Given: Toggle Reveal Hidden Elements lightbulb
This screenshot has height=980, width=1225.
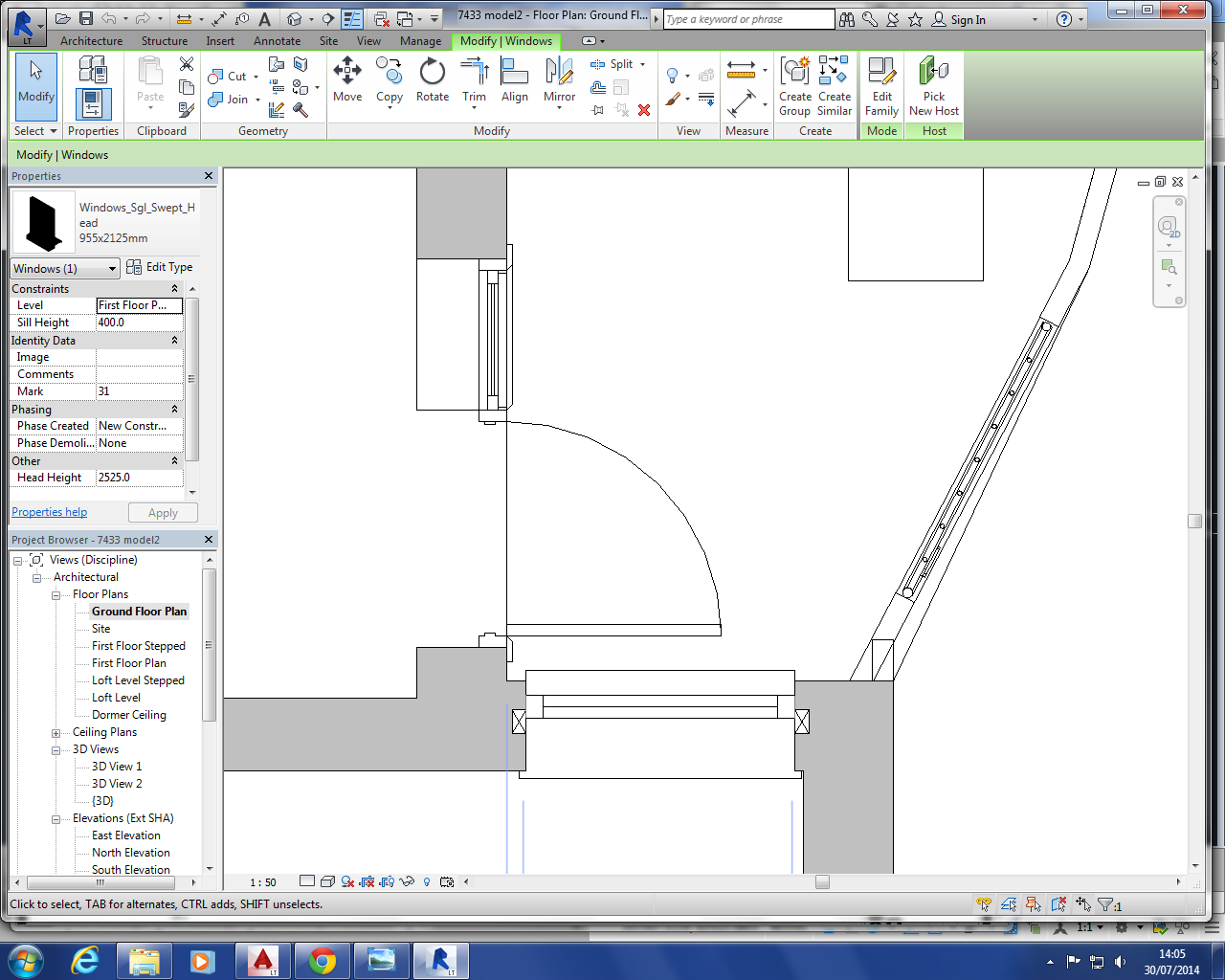Looking at the screenshot, I should point(427,881).
